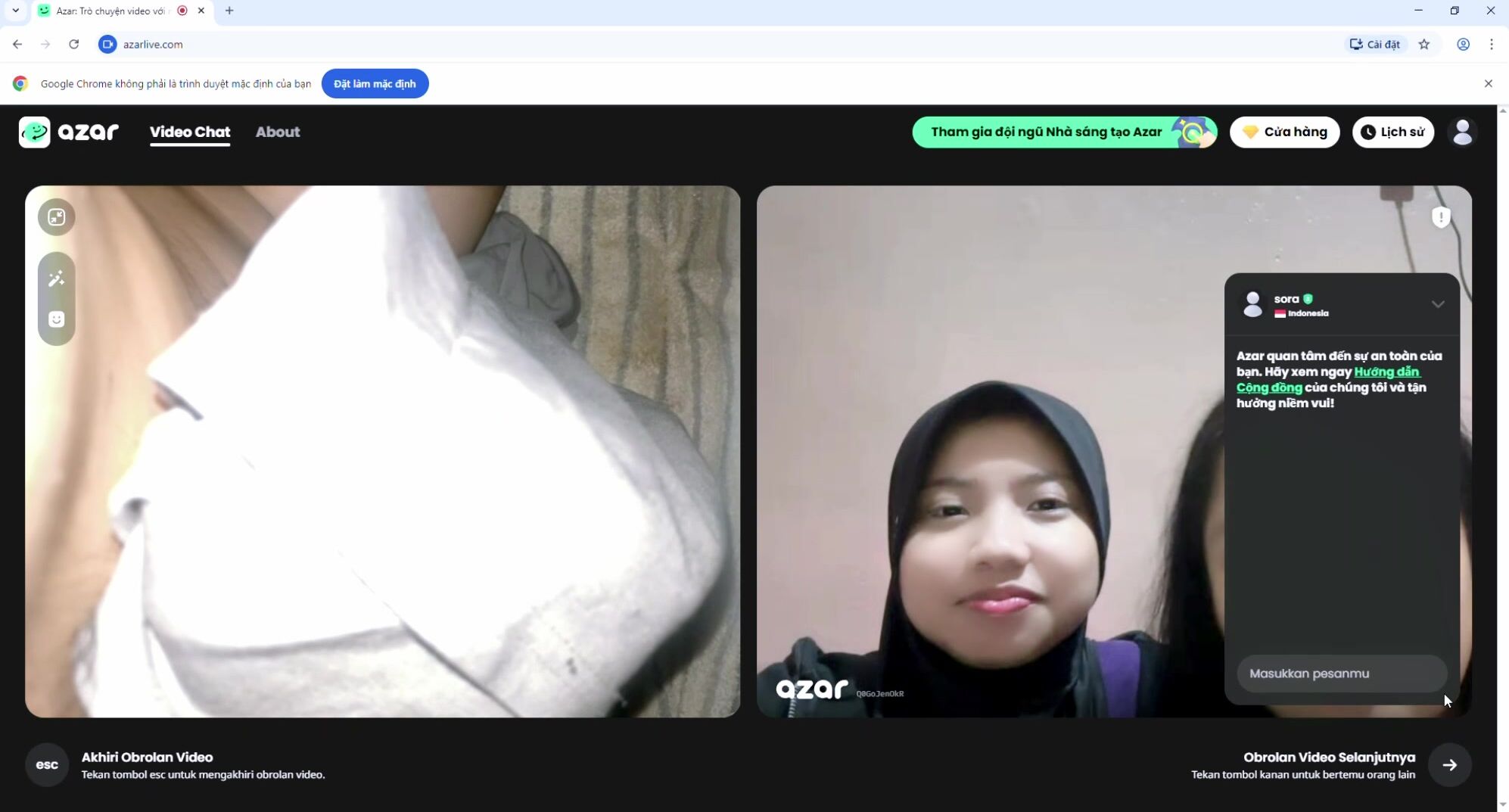Shrink local video with the minimize icon
Screen dimensions: 1509x812
(x=57, y=217)
